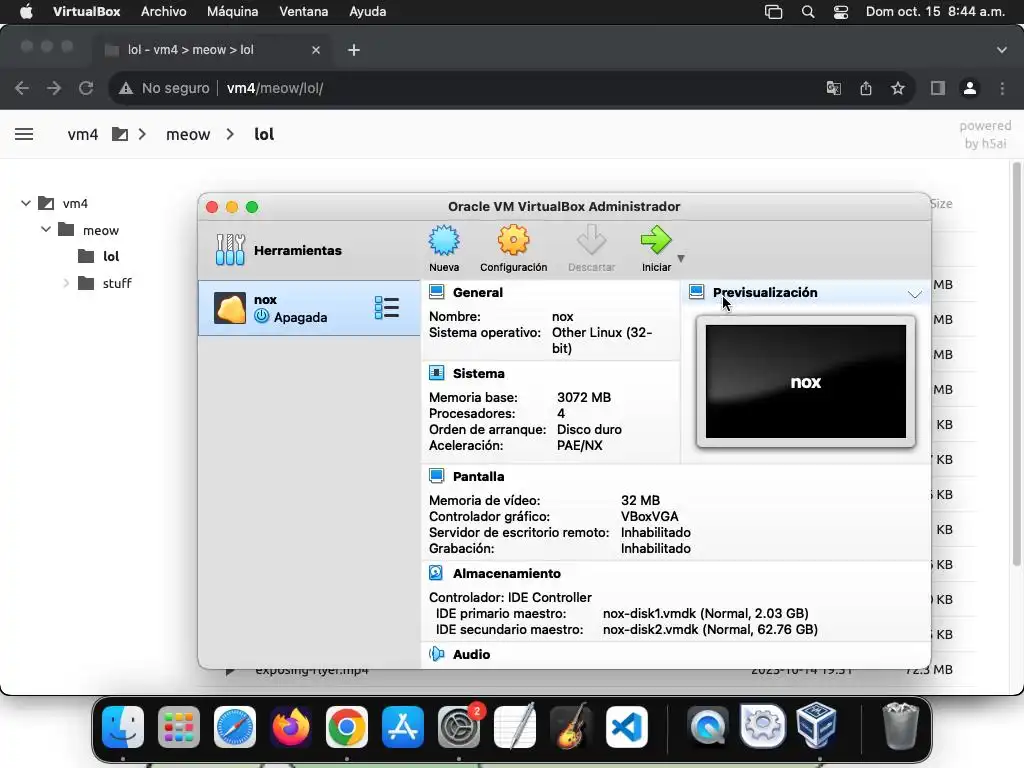The height and width of the screenshot is (768, 1024).
Task: Click the Nueva (new VM) toolbar icon
Action: tap(444, 240)
